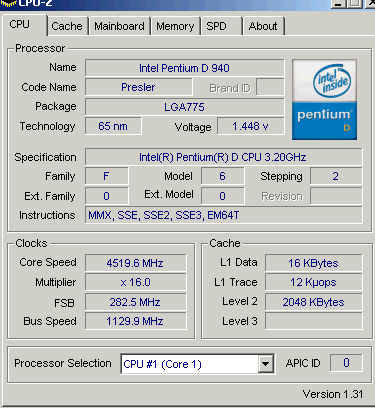Click the Instructions label
Screen dimensions: 375x408
pyautogui.click(x=47, y=215)
